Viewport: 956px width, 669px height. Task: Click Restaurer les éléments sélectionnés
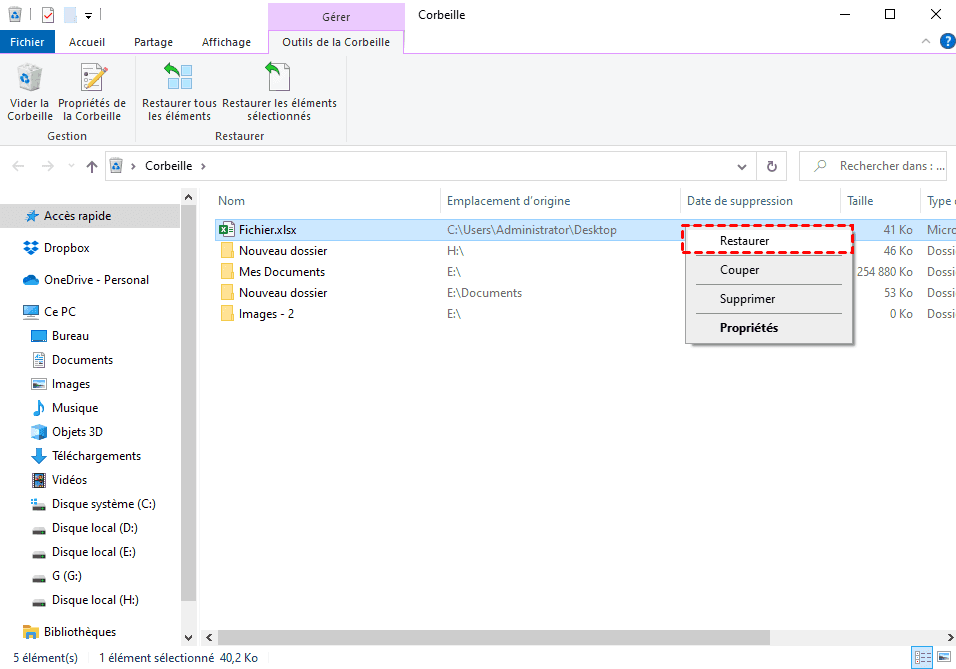pyautogui.click(x=279, y=93)
